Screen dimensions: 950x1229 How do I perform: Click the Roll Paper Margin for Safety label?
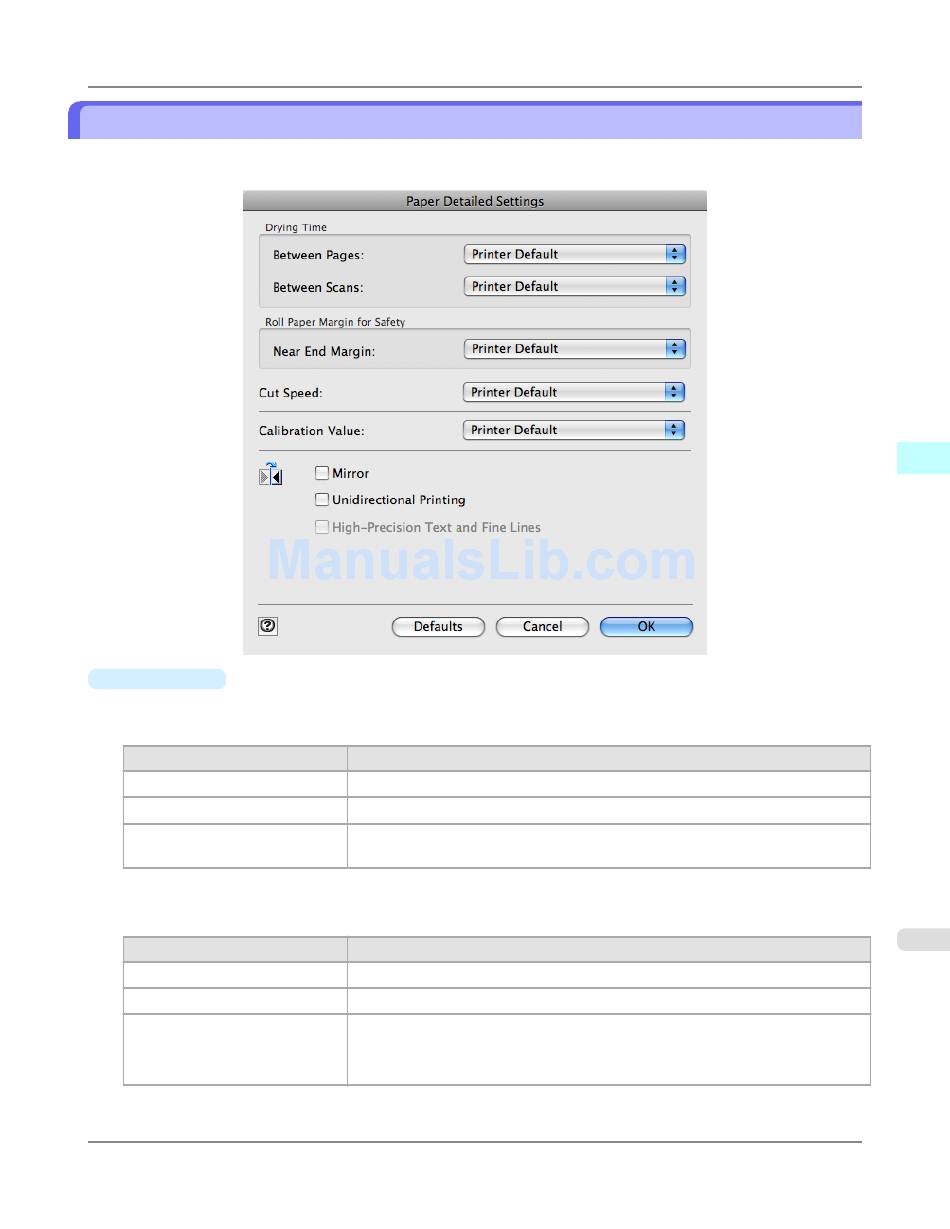(335, 322)
